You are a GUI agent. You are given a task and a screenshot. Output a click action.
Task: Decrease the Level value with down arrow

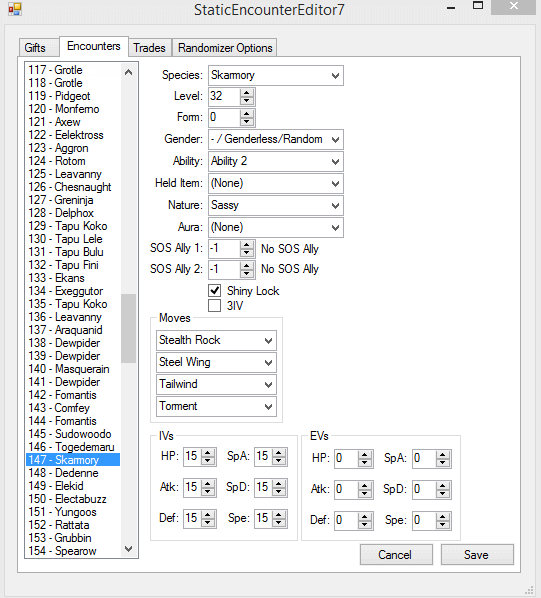pyautogui.click(x=247, y=101)
